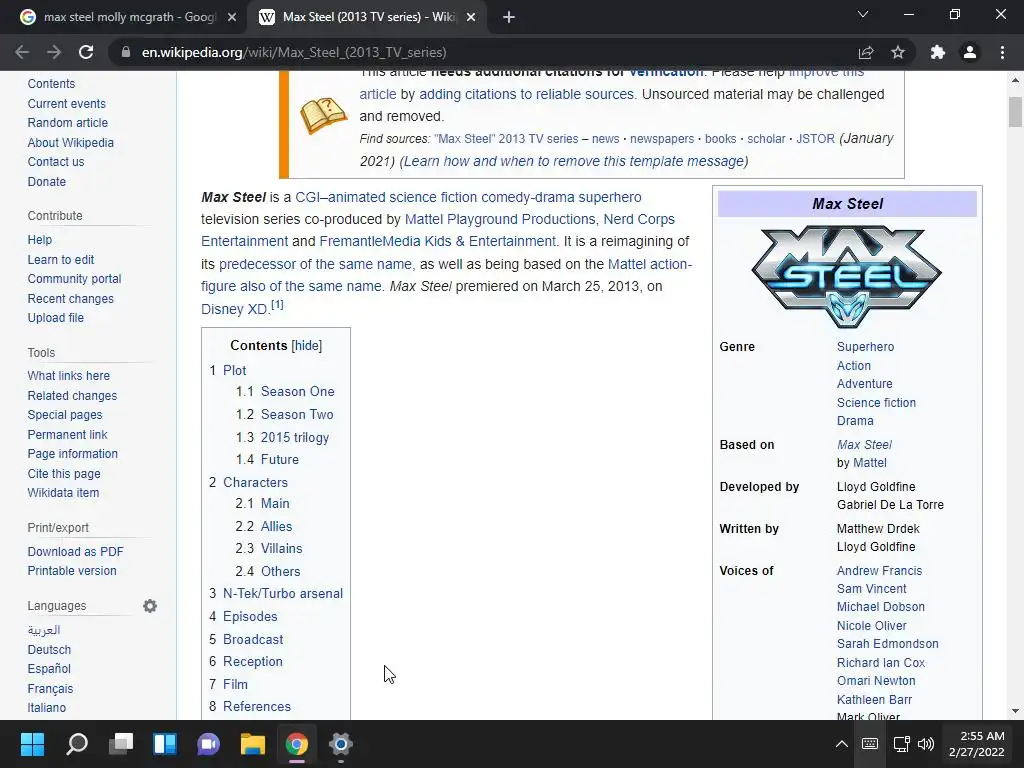1024x768 pixels.
Task: Open Printable version link
Action: point(72,571)
